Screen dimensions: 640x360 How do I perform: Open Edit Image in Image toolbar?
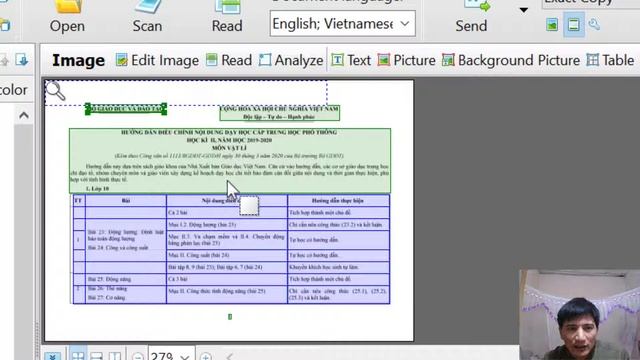[x=157, y=60]
